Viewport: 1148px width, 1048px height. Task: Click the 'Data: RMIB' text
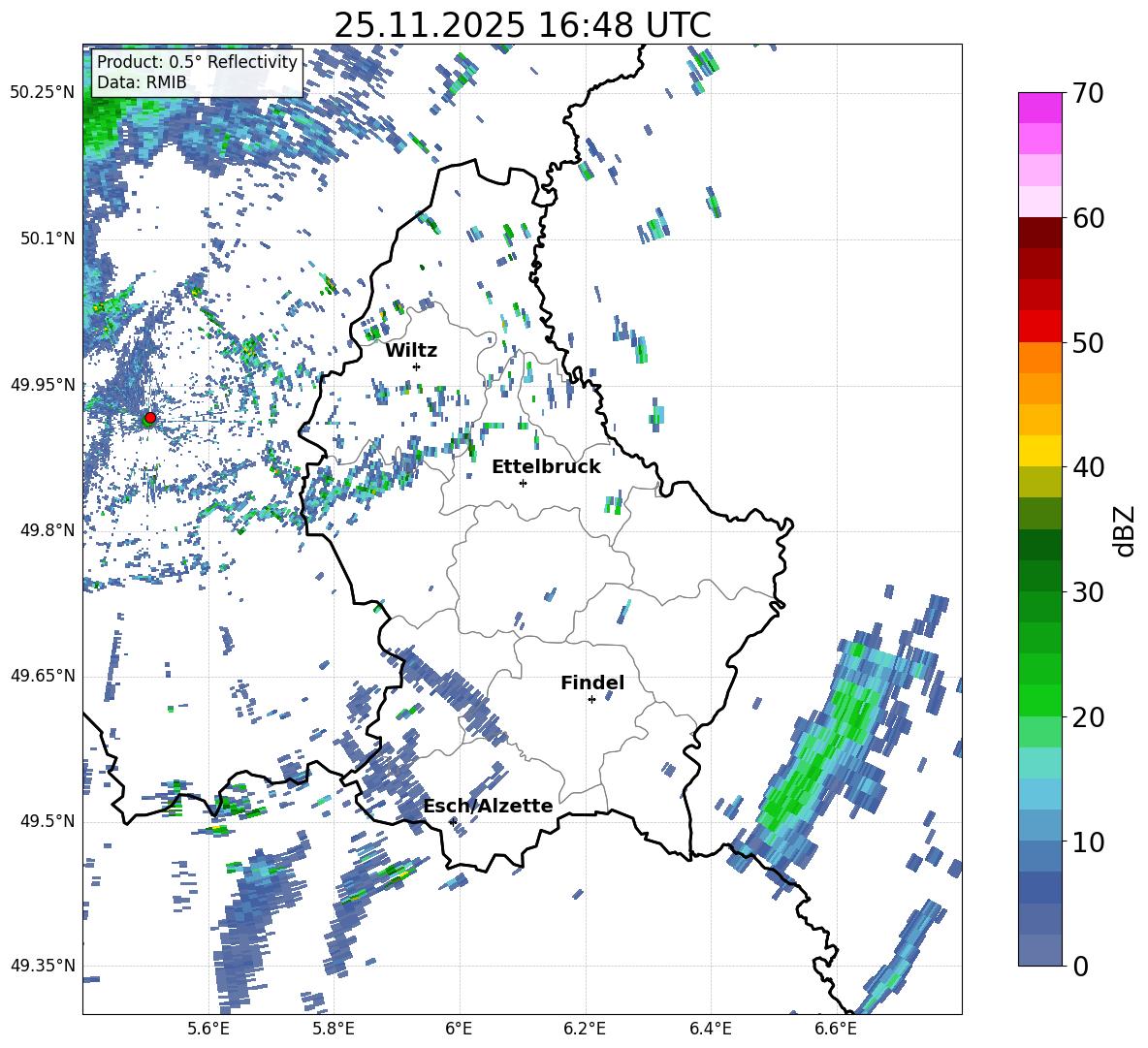[142, 82]
